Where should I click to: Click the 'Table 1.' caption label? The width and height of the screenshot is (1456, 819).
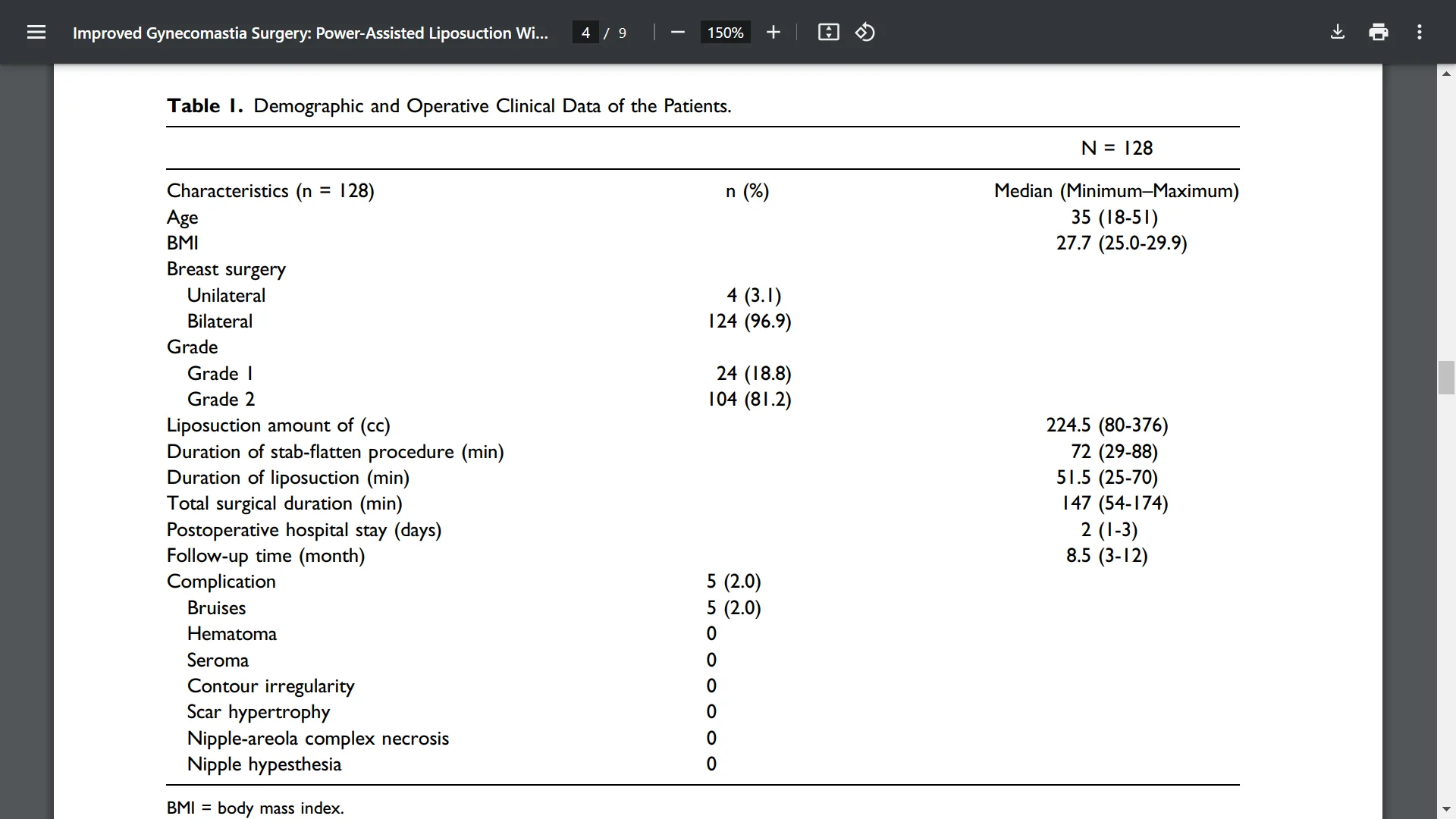(x=205, y=105)
